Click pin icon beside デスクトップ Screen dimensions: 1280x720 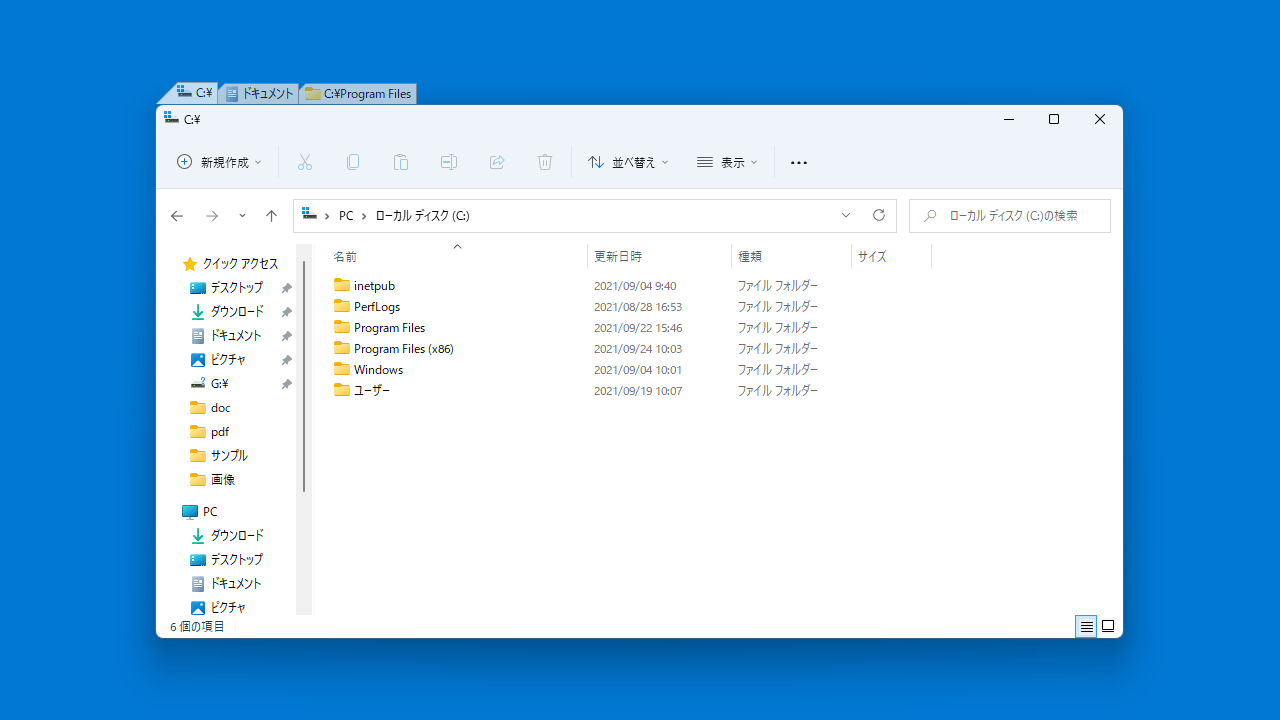click(x=286, y=288)
